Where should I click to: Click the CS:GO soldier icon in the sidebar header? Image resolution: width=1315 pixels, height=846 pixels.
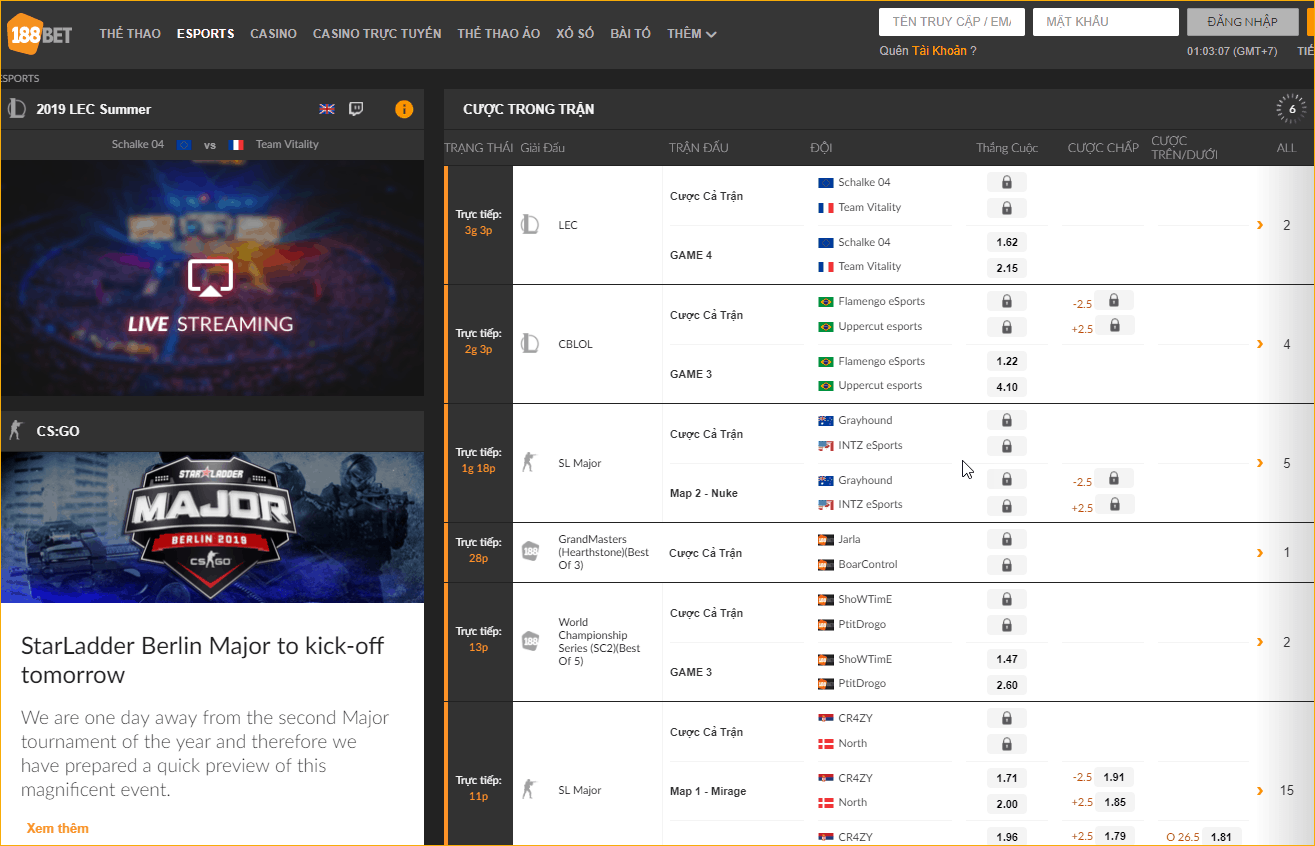point(15,431)
